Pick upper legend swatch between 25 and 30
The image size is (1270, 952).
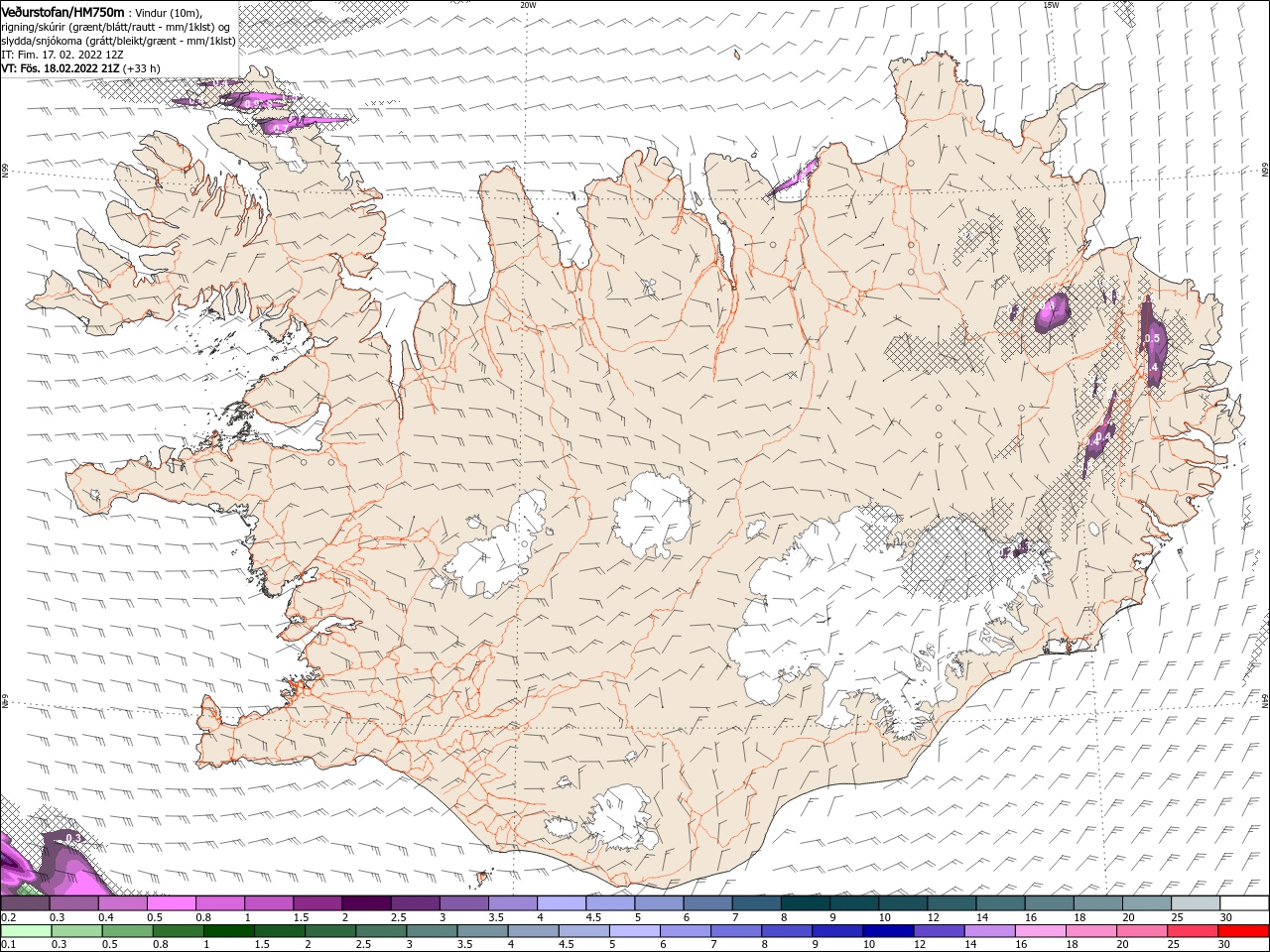[1195, 903]
